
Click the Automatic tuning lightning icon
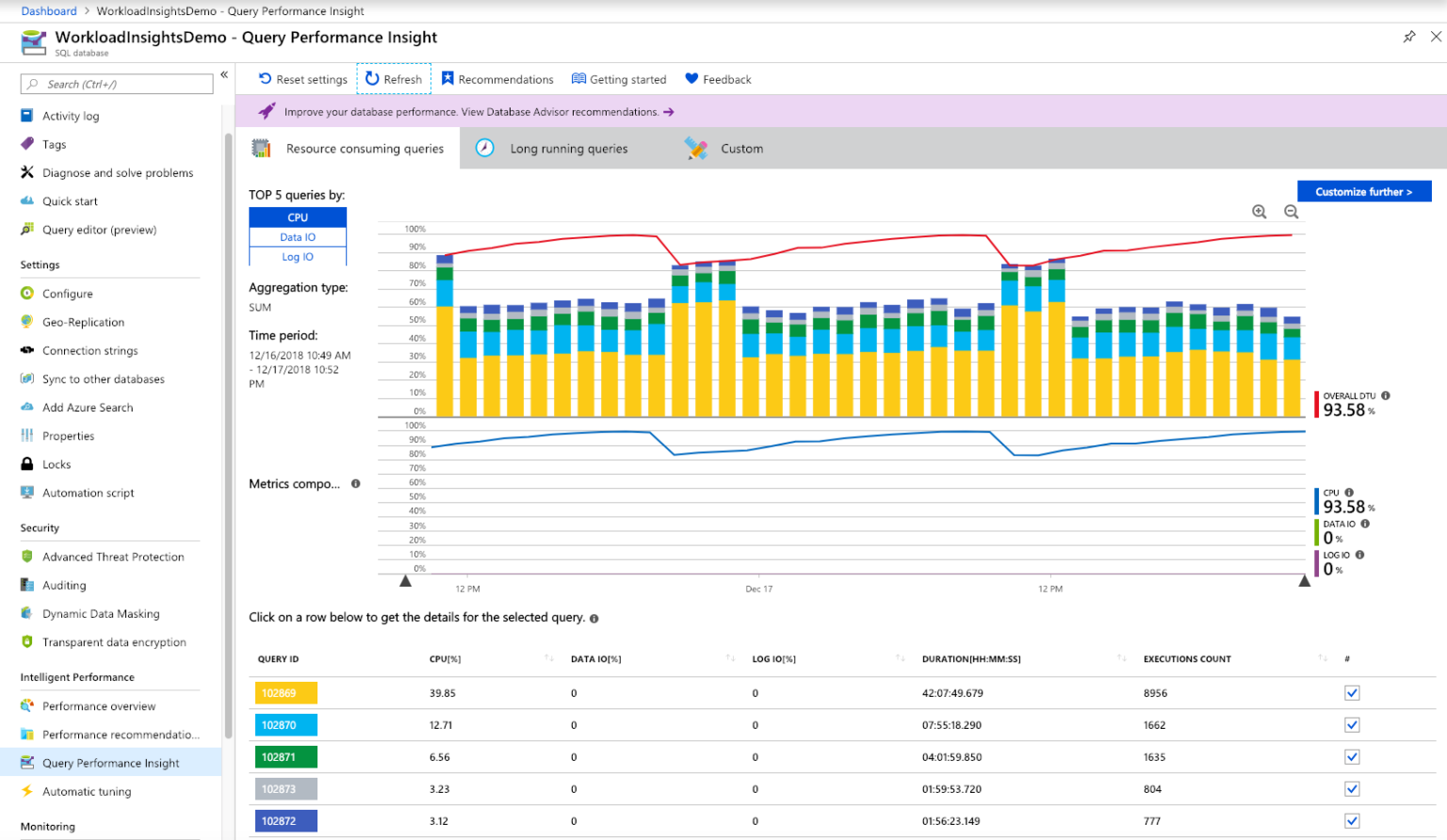pos(26,791)
